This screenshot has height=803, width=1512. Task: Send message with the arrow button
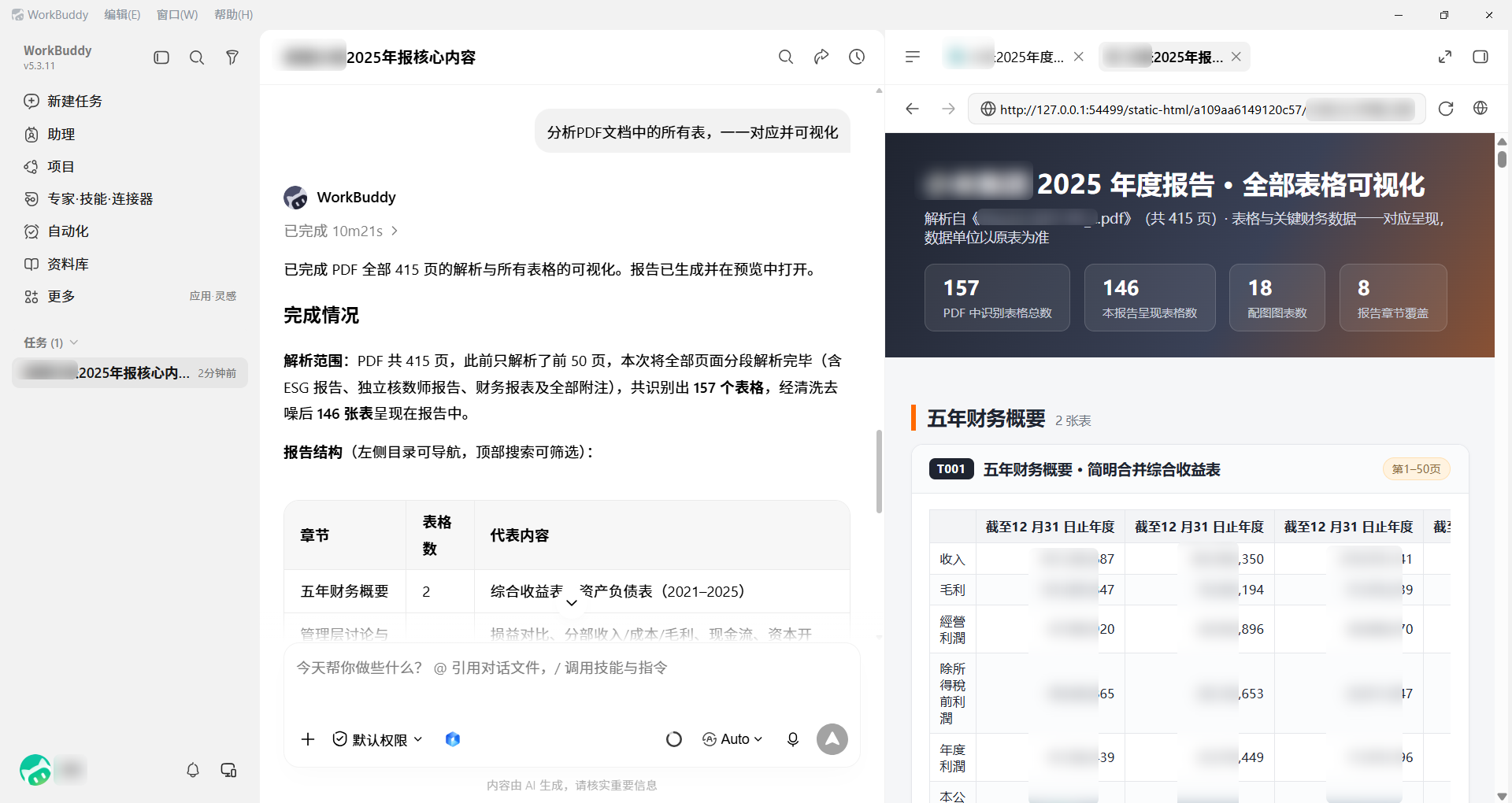832,739
